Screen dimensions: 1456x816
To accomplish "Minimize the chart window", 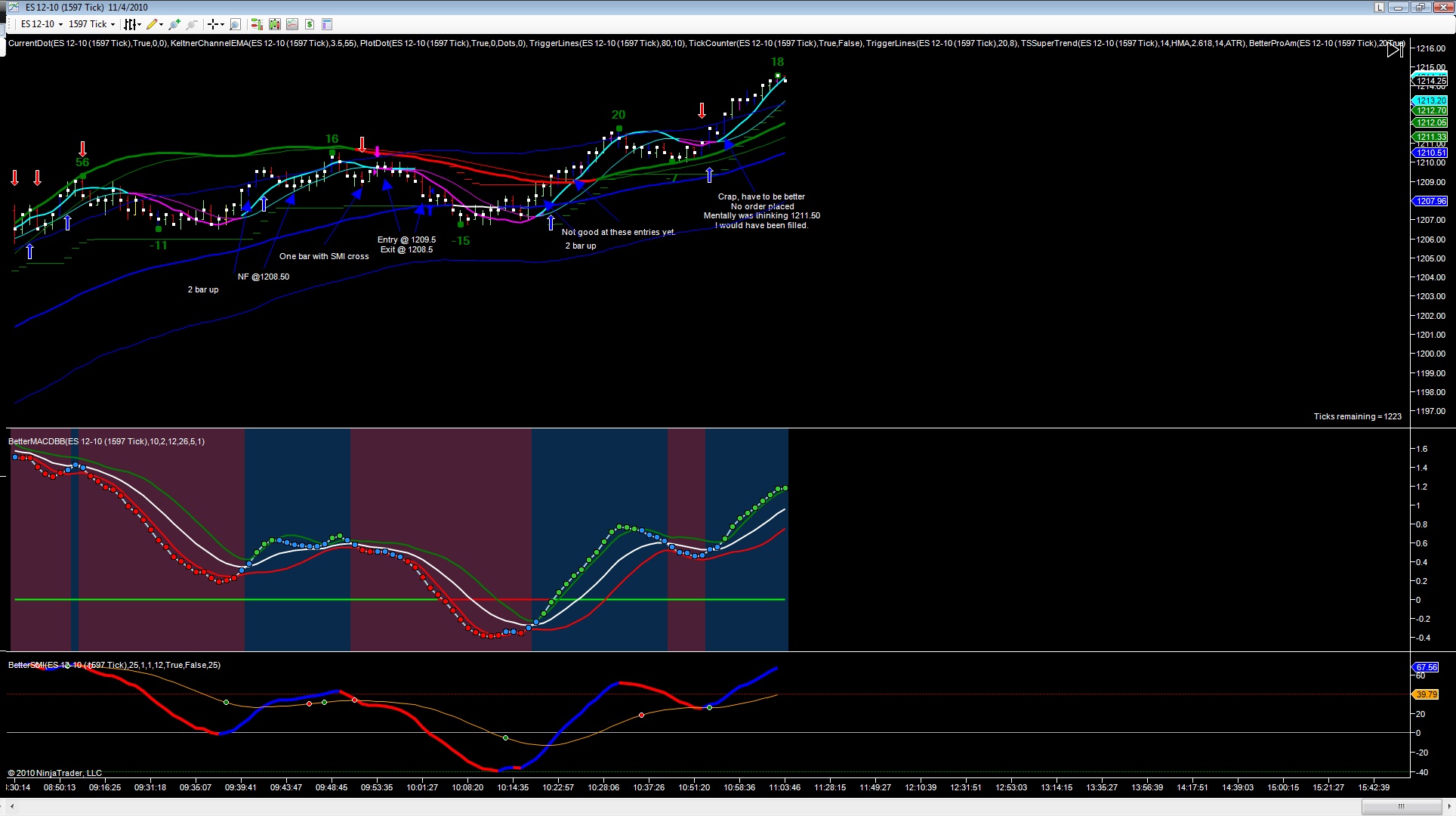I will click(1399, 8).
